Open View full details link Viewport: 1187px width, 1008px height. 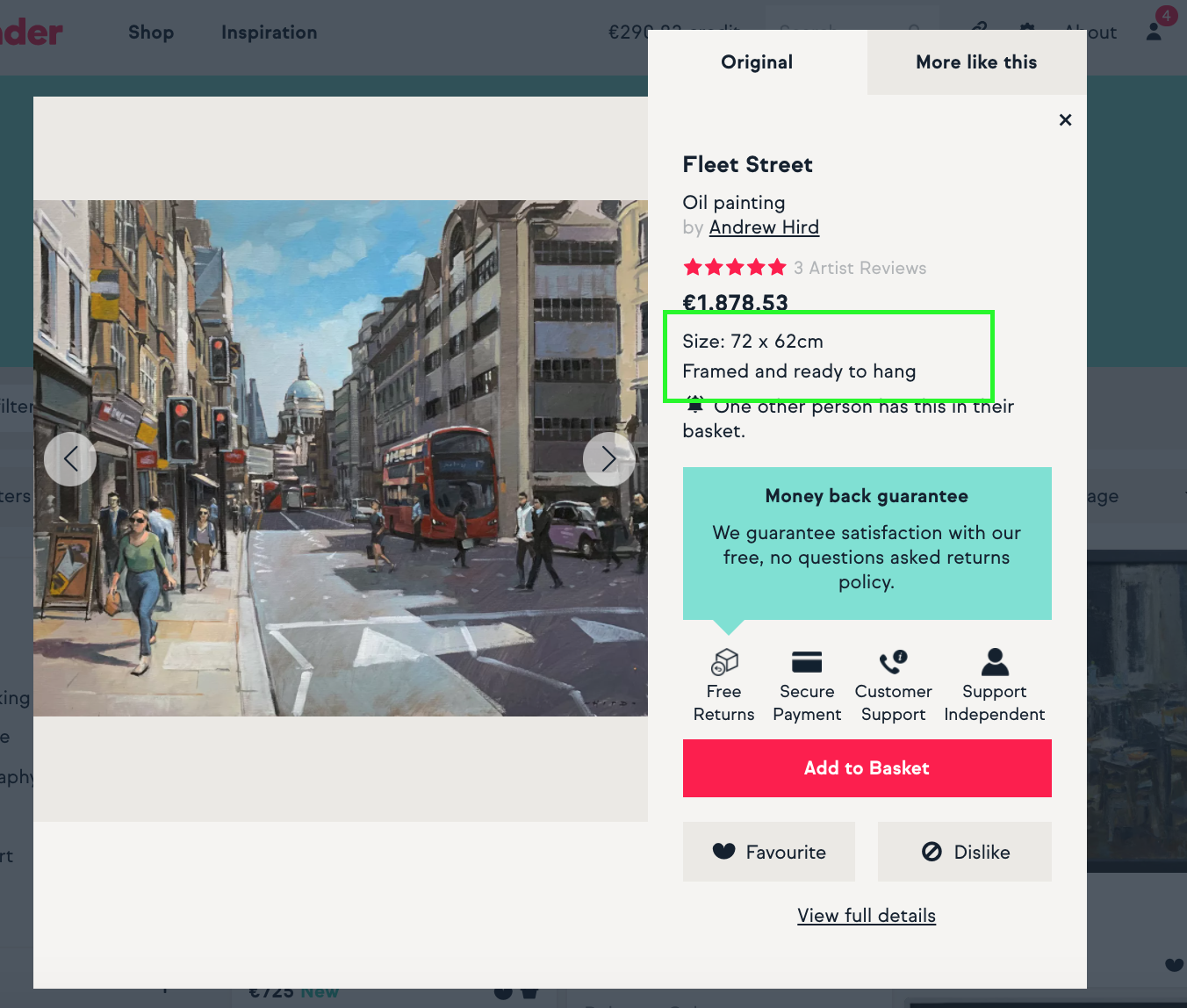click(867, 916)
